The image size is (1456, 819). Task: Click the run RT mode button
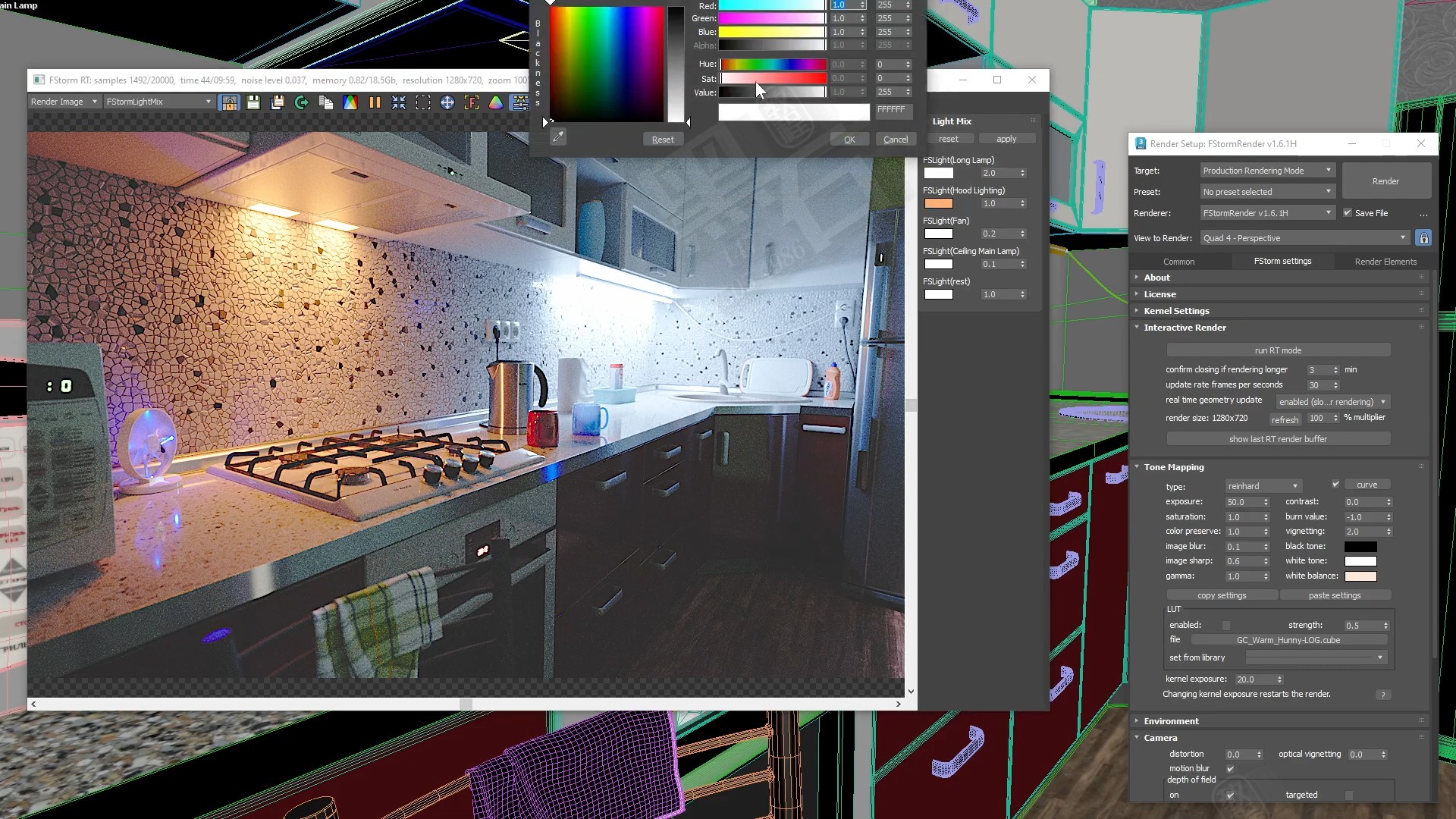pos(1278,350)
